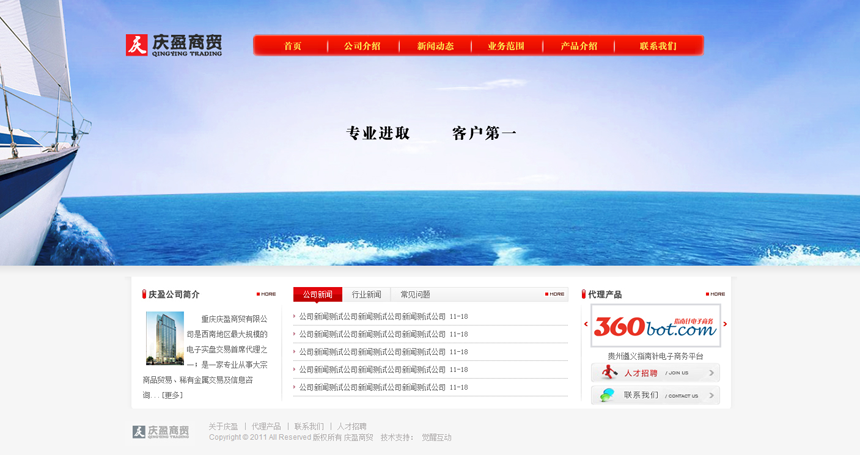Switch to the 常见问题 tab
The height and width of the screenshot is (455, 860).
click(x=415, y=295)
